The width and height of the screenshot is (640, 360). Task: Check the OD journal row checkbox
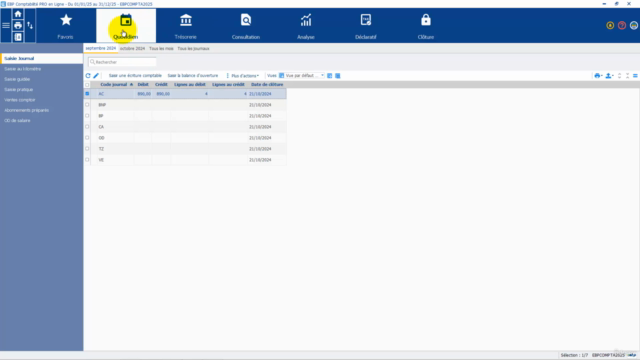click(87, 138)
